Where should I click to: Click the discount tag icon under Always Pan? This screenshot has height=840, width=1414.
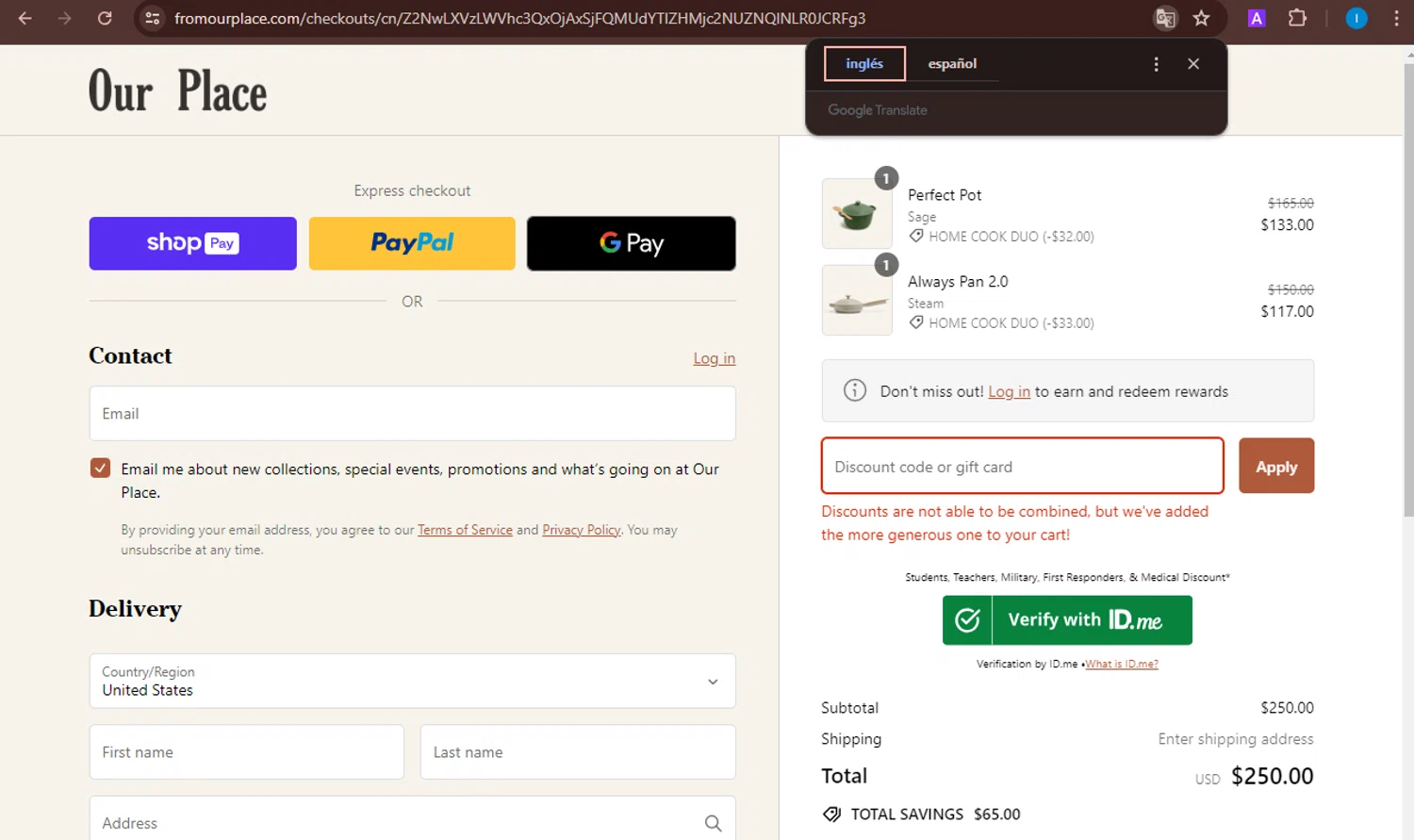click(x=916, y=322)
